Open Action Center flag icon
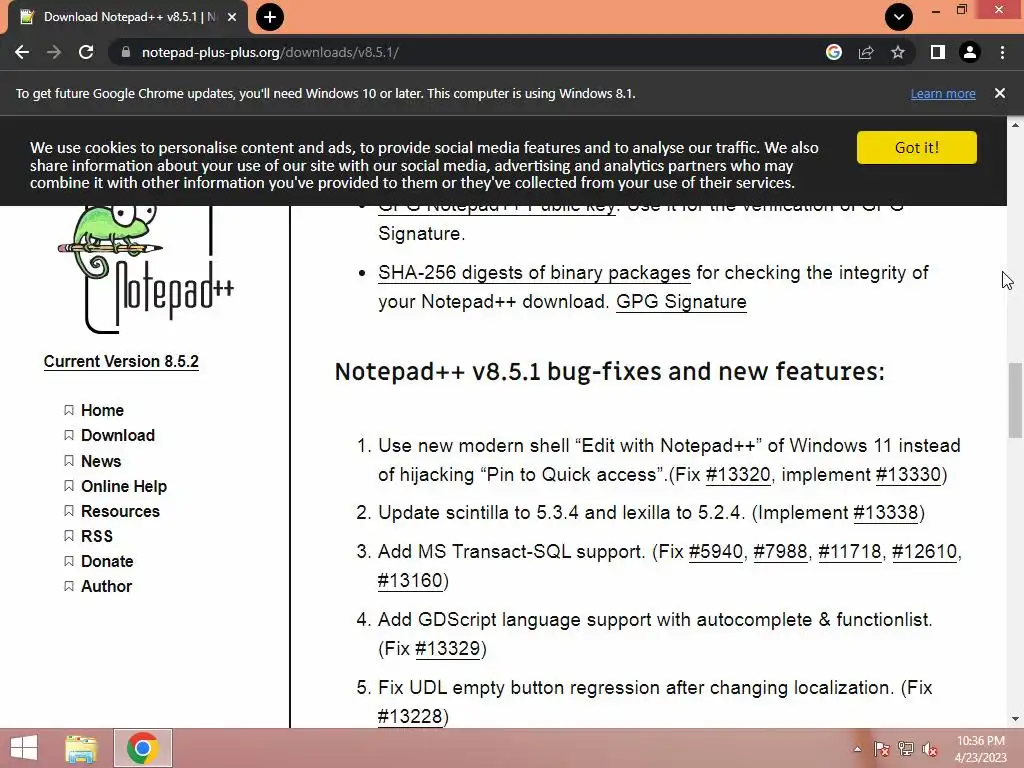Screen dimensions: 1024x768 click(x=881, y=749)
